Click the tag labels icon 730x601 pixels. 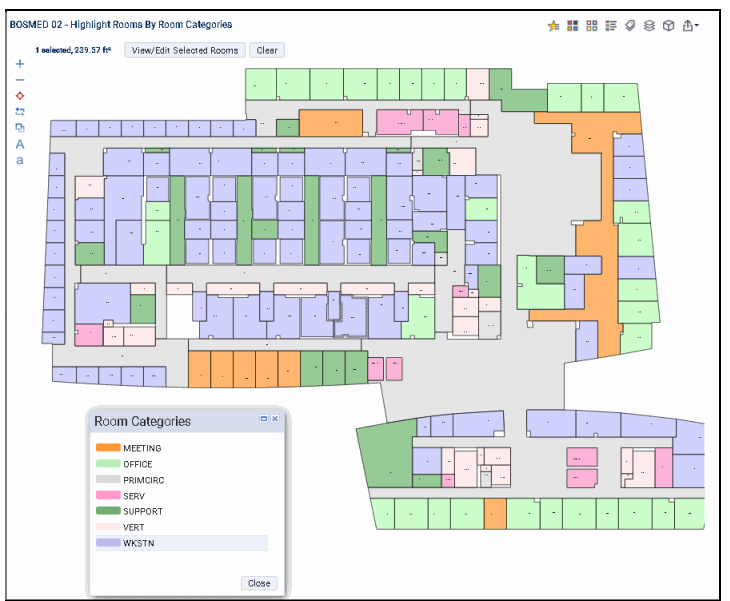pyautogui.click(x=630, y=26)
